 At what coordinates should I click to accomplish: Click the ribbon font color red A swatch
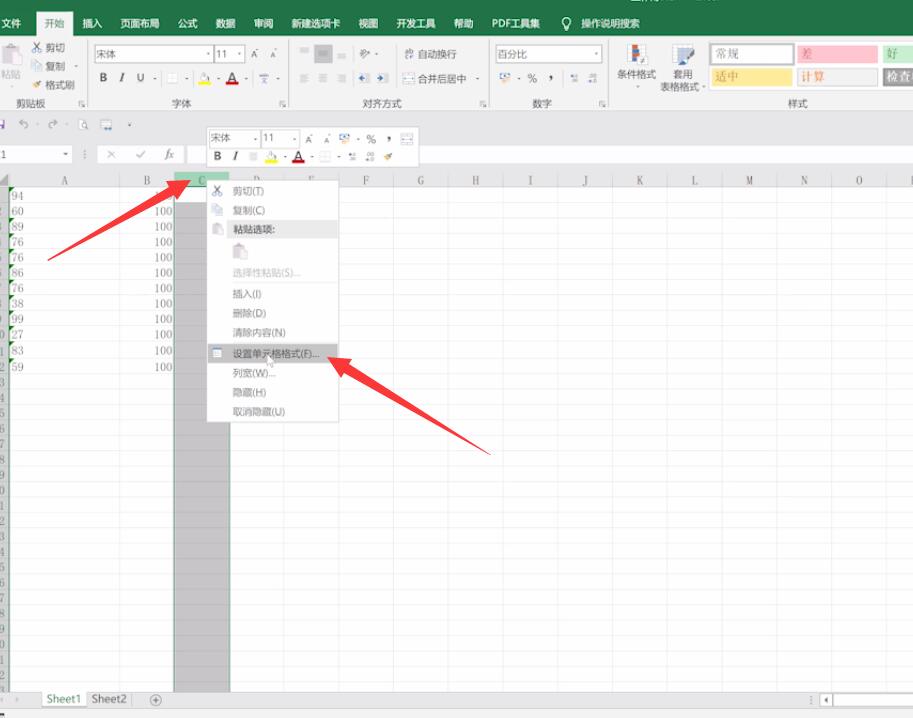232,78
